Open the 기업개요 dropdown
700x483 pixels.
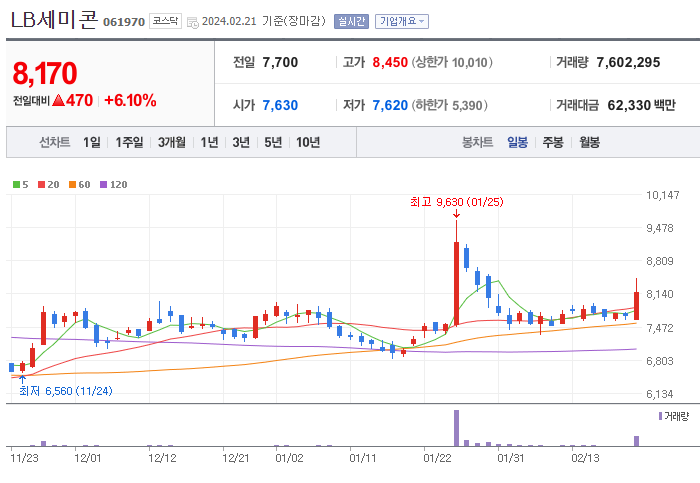click(x=402, y=21)
